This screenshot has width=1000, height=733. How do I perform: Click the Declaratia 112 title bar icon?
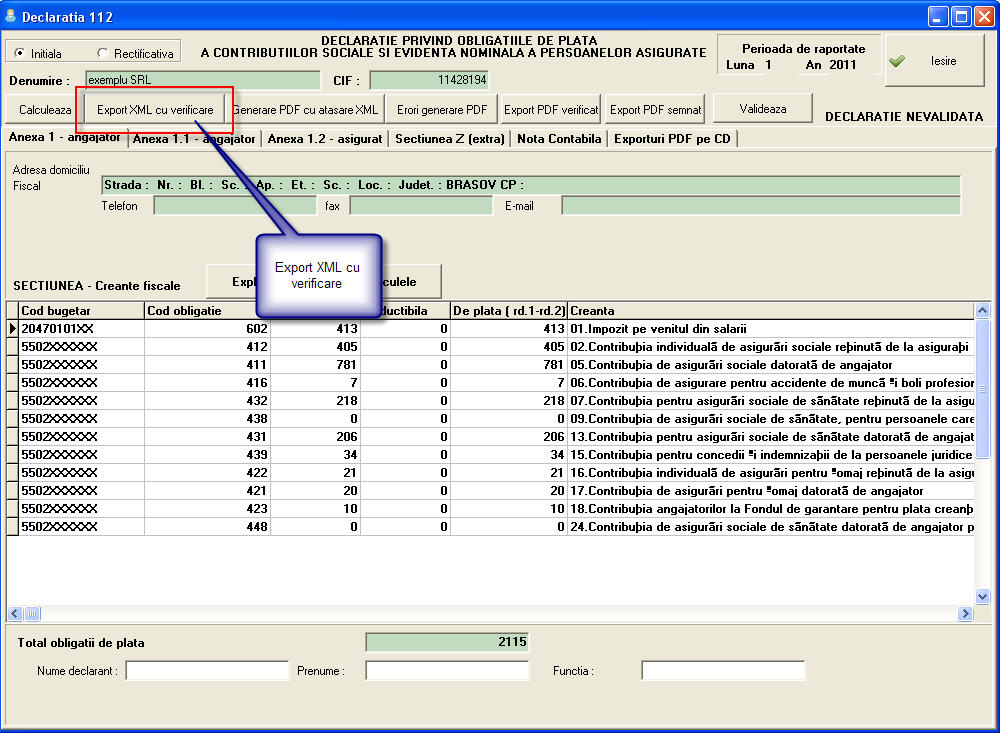click(12, 17)
